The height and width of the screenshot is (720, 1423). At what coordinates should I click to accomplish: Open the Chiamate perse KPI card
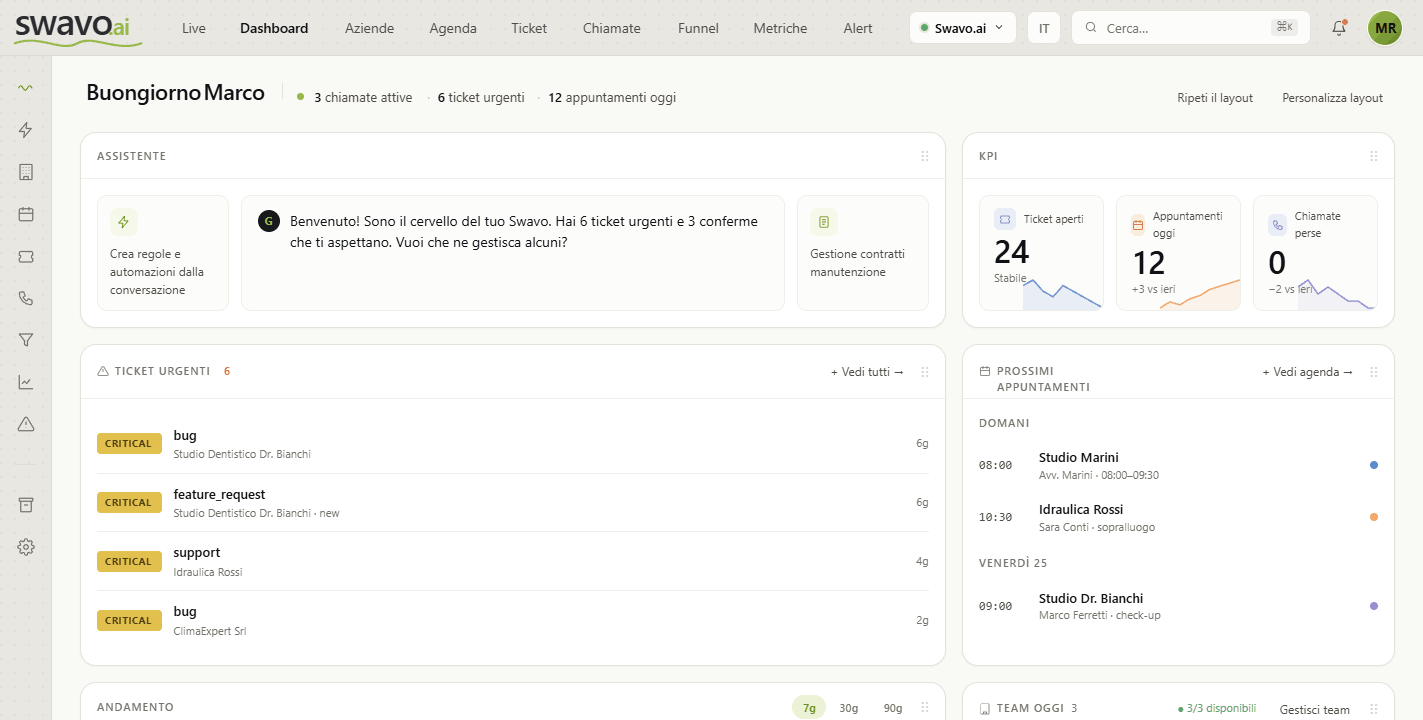click(1315, 253)
